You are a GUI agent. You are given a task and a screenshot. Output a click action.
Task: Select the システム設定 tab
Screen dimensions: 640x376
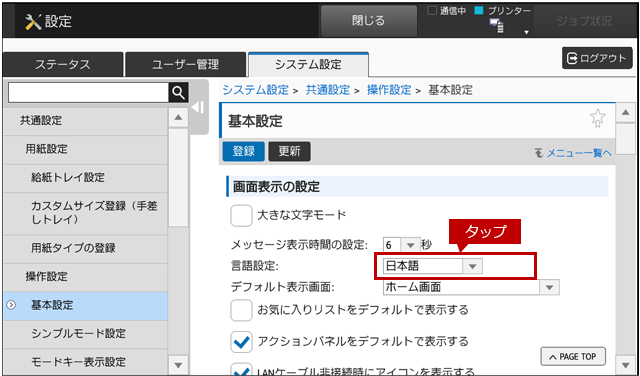308,65
